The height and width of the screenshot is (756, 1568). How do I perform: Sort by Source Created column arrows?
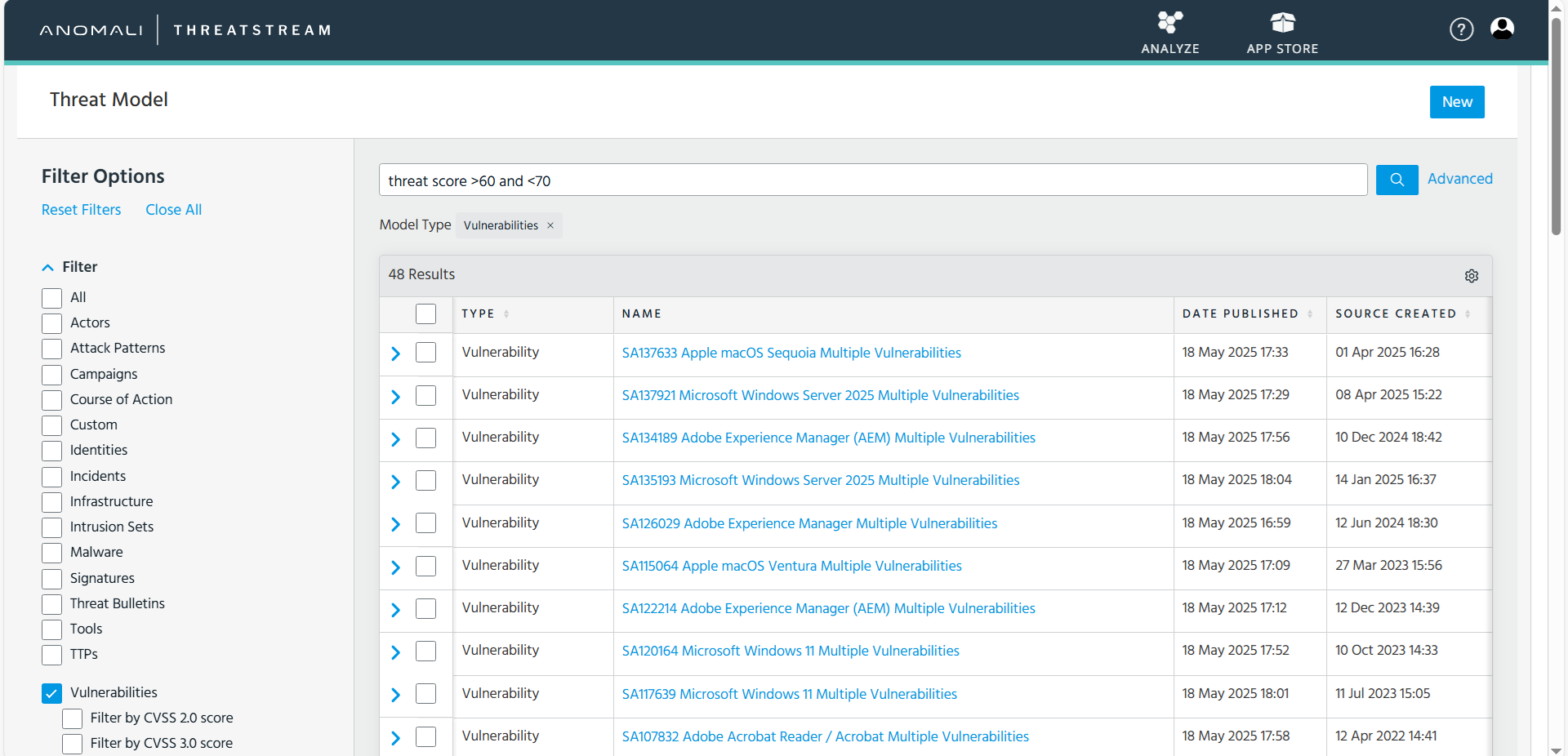point(1468,314)
